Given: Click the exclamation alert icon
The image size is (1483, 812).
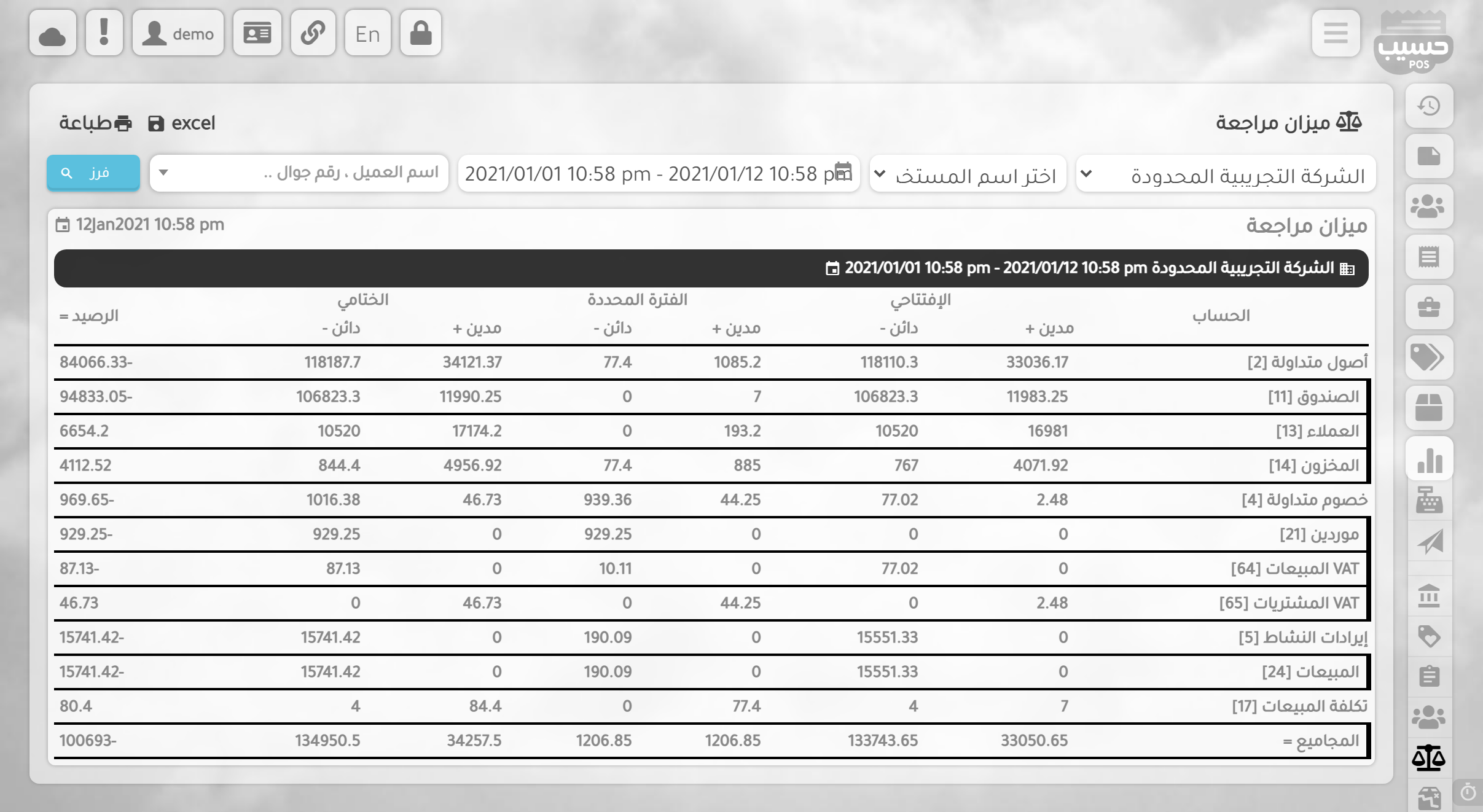Looking at the screenshot, I should point(104,34).
